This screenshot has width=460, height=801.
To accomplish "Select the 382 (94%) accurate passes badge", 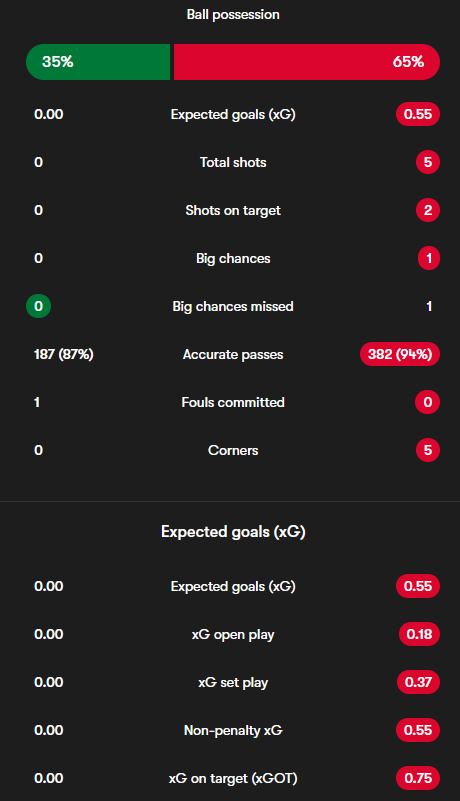I will [400, 354].
